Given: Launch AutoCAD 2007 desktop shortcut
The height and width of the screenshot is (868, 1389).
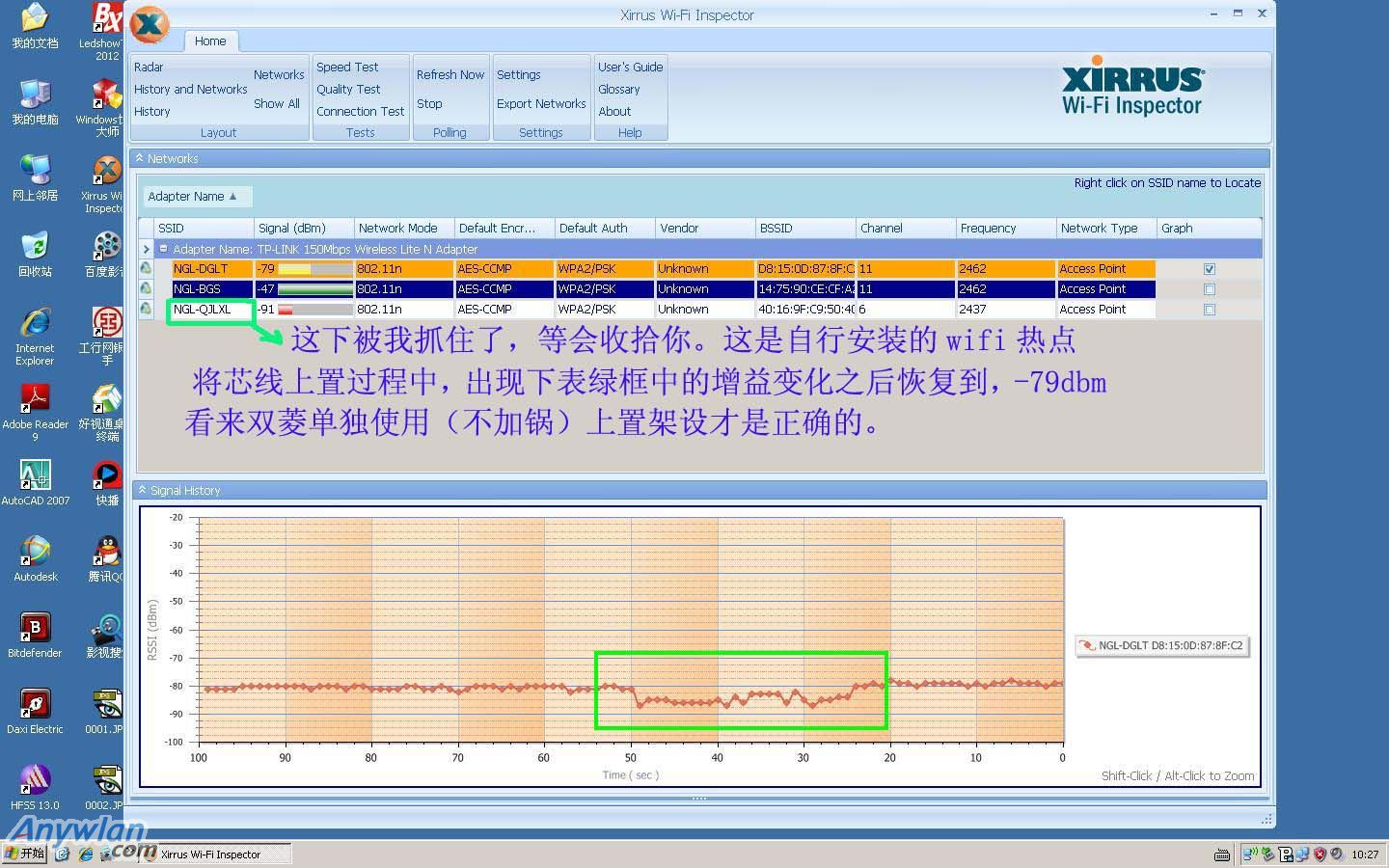Looking at the screenshot, I should click(35, 482).
